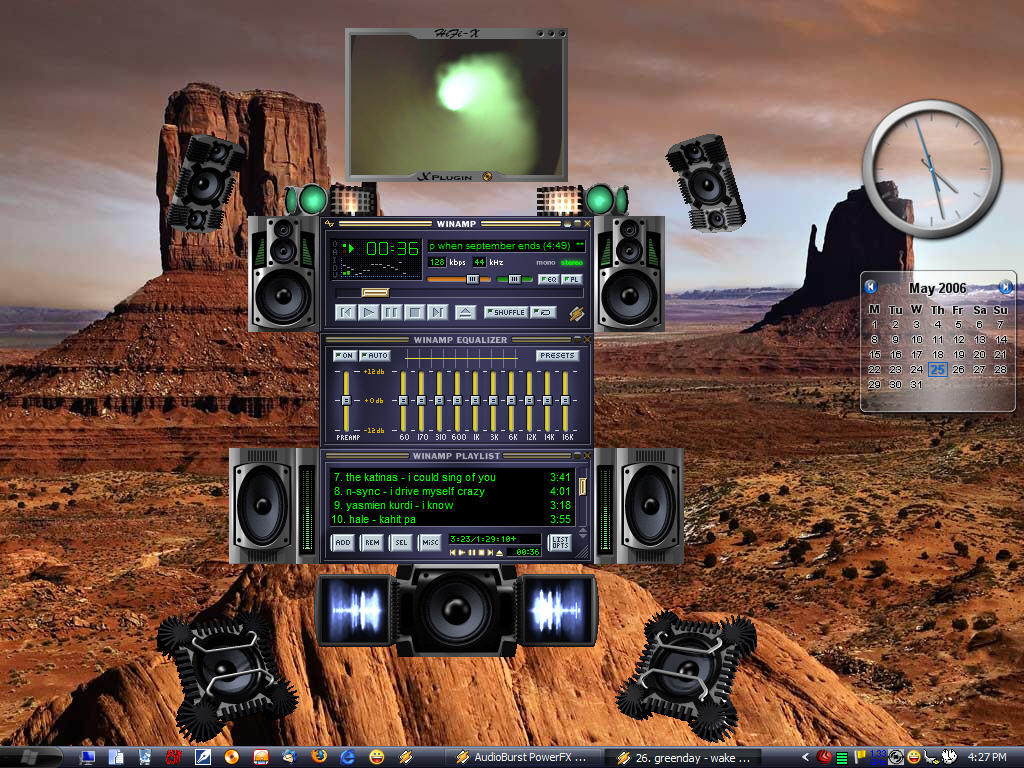The width and height of the screenshot is (1024, 768).
Task: Select track 9 yasmien kurdi in playlist
Action: tap(451, 505)
